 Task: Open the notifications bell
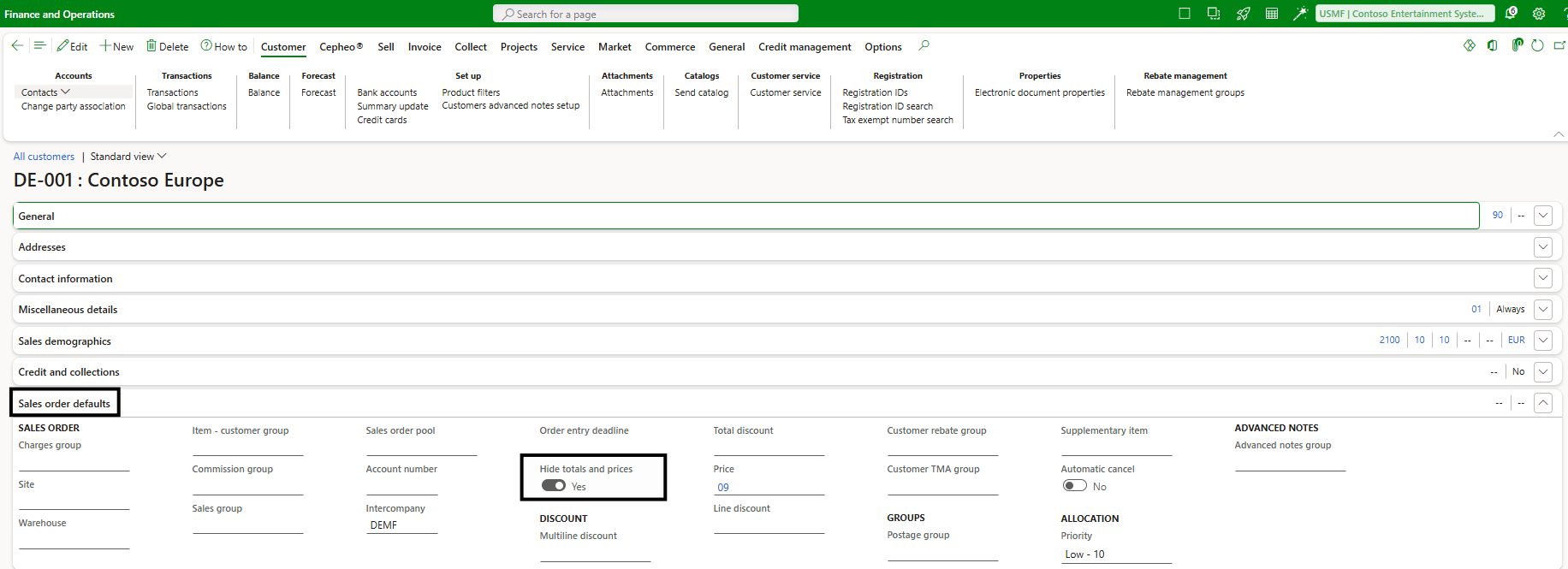point(1511,14)
